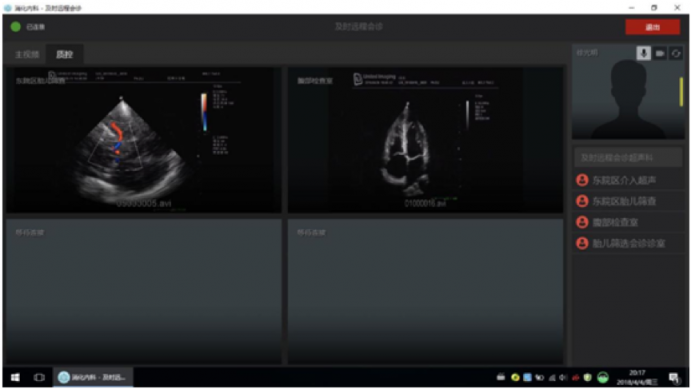Click the red exit button at top right

[653, 27]
